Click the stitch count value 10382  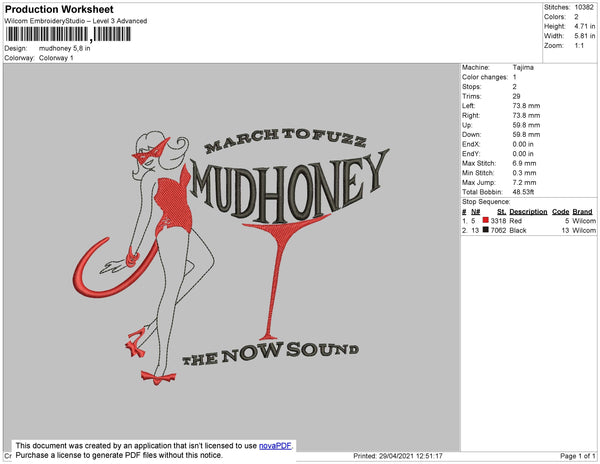click(x=584, y=7)
